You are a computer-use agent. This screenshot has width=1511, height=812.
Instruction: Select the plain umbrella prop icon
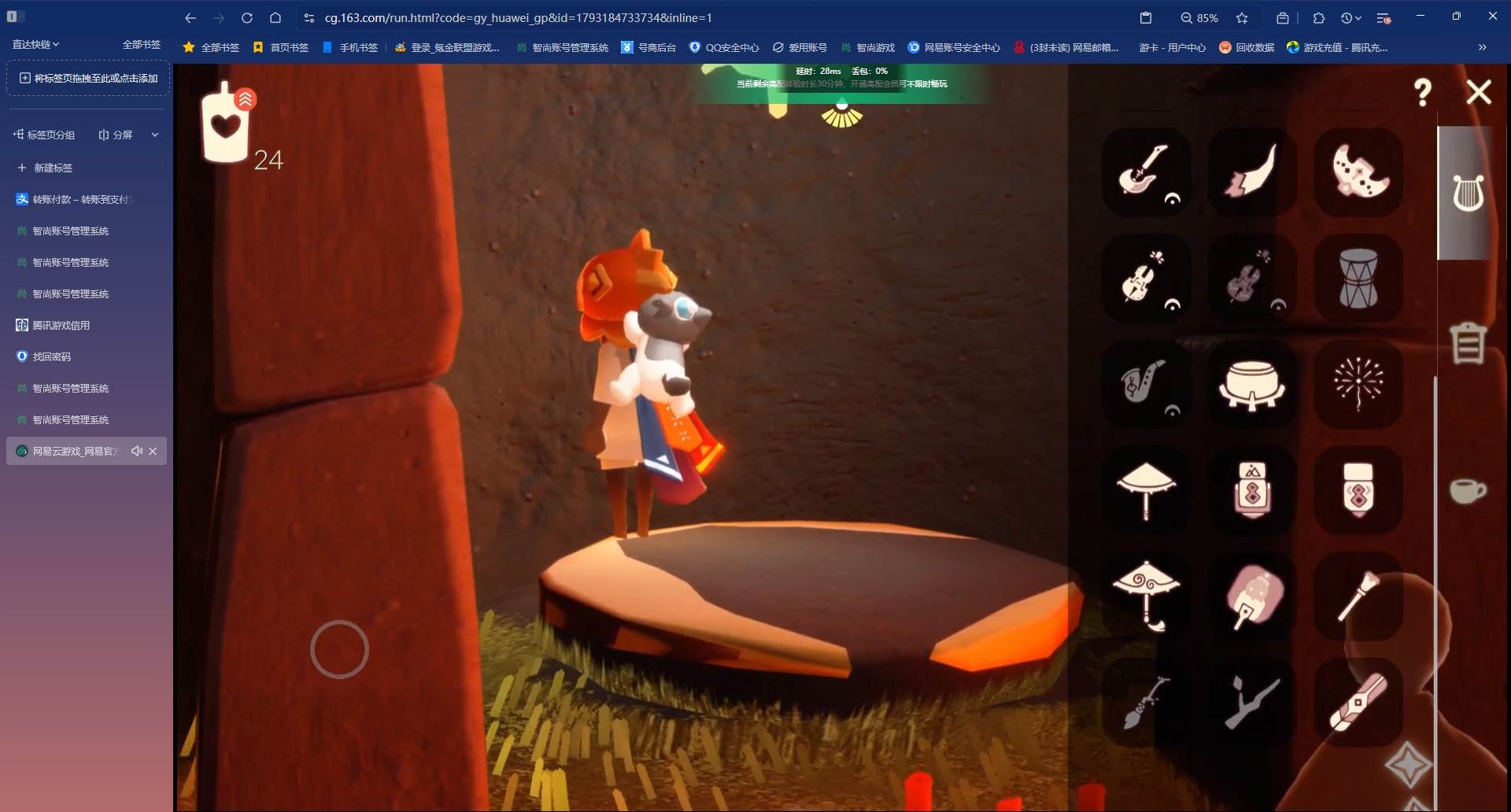pyautogui.click(x=1145, y=490)
